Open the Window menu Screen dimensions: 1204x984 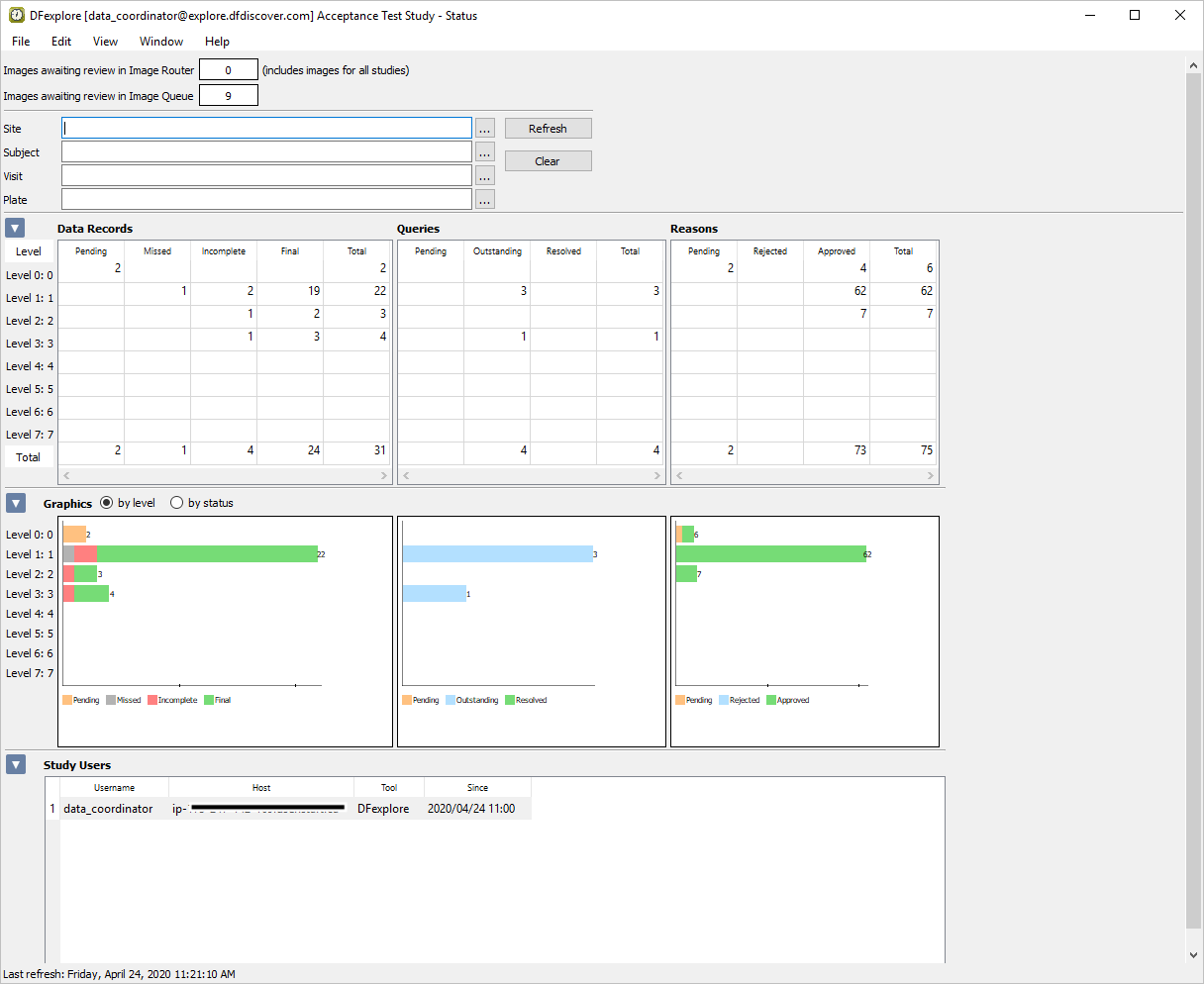click(x=160, y=42)
